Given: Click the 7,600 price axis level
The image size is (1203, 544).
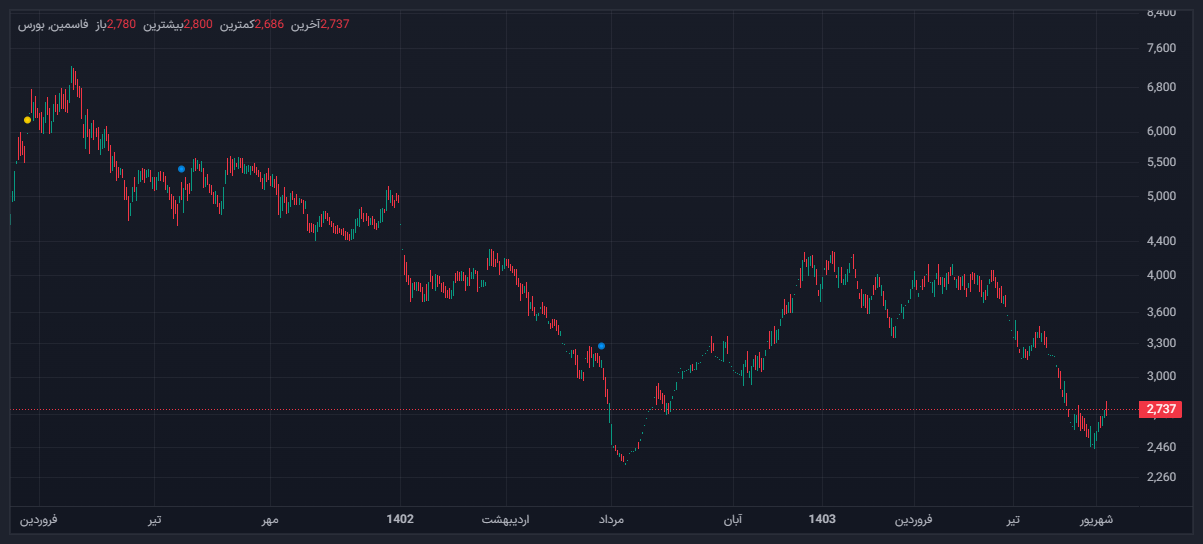Looking at the screenshot, I should (x=1161, y=48).
